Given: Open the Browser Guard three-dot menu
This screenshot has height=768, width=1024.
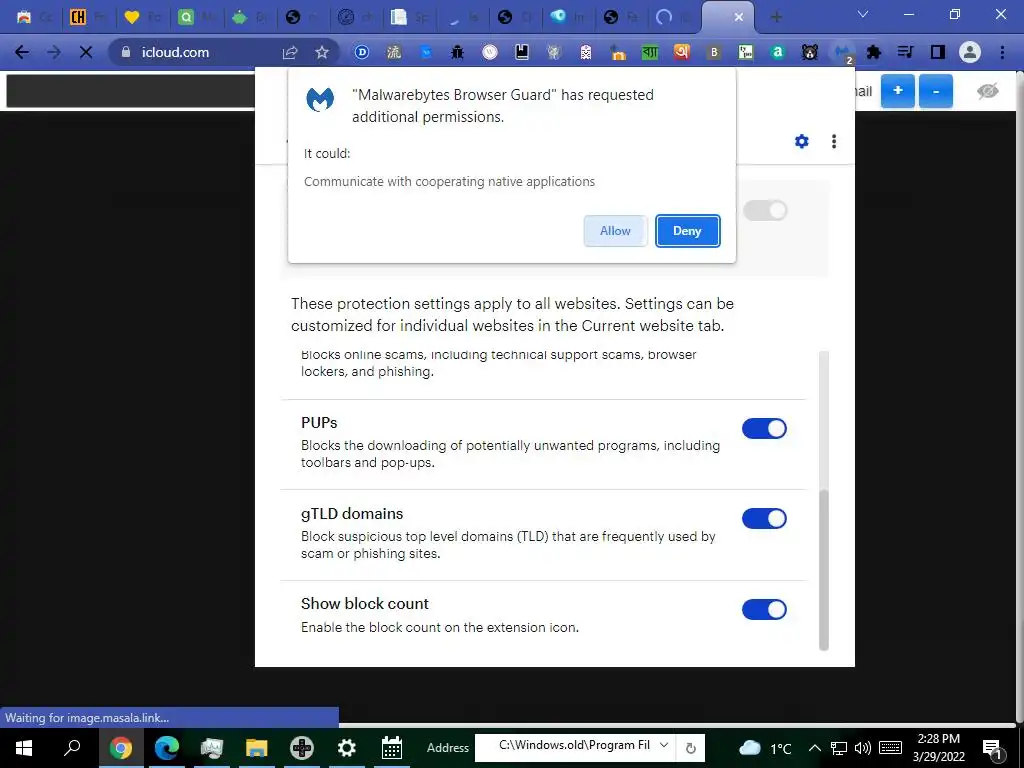Looking at the screenshot, I should tap(834, 141).
